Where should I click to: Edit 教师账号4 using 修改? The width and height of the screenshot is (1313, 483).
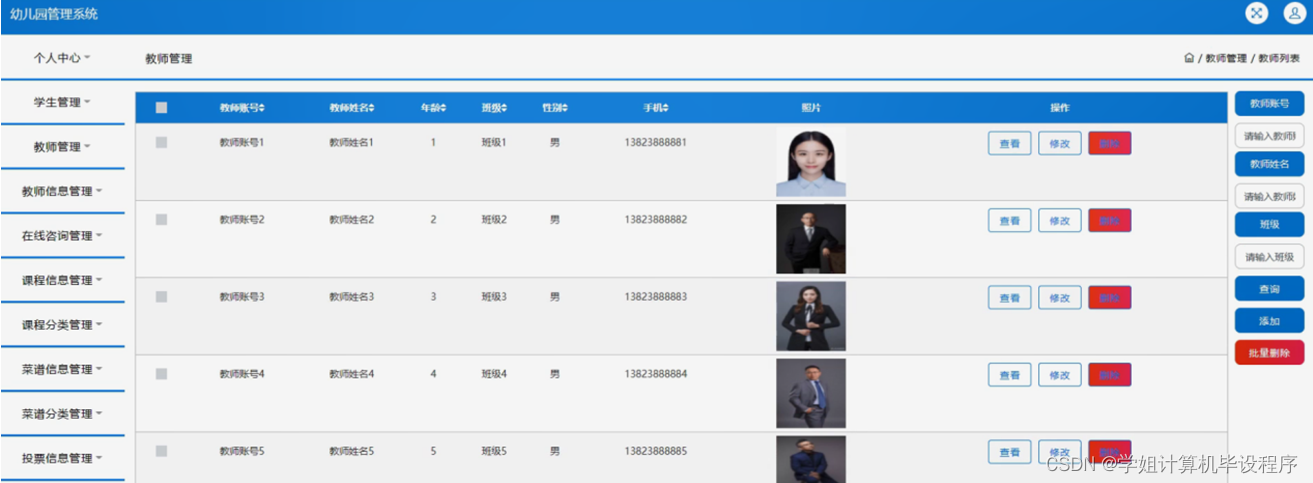point(1060,375)
